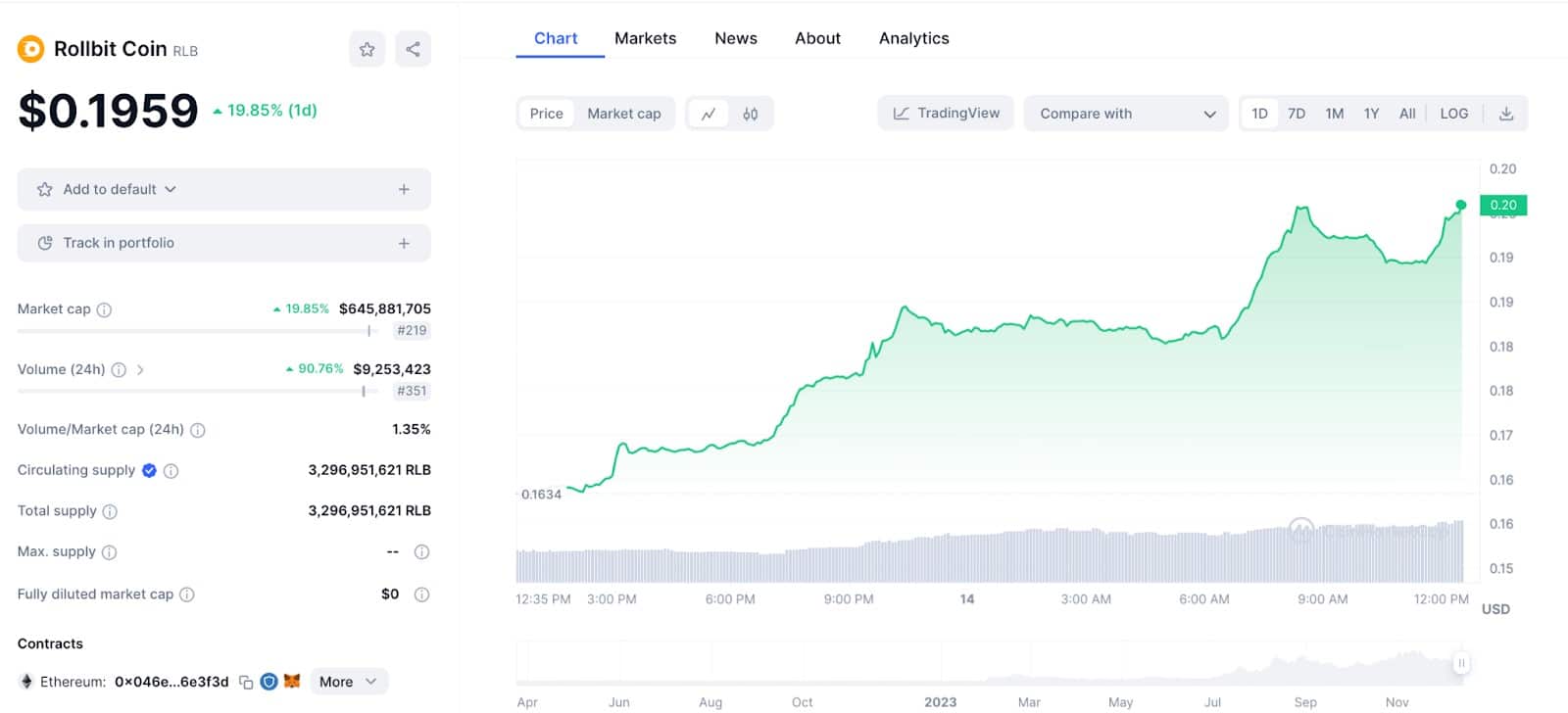Set chart range to 1Y

[1371, 114]
